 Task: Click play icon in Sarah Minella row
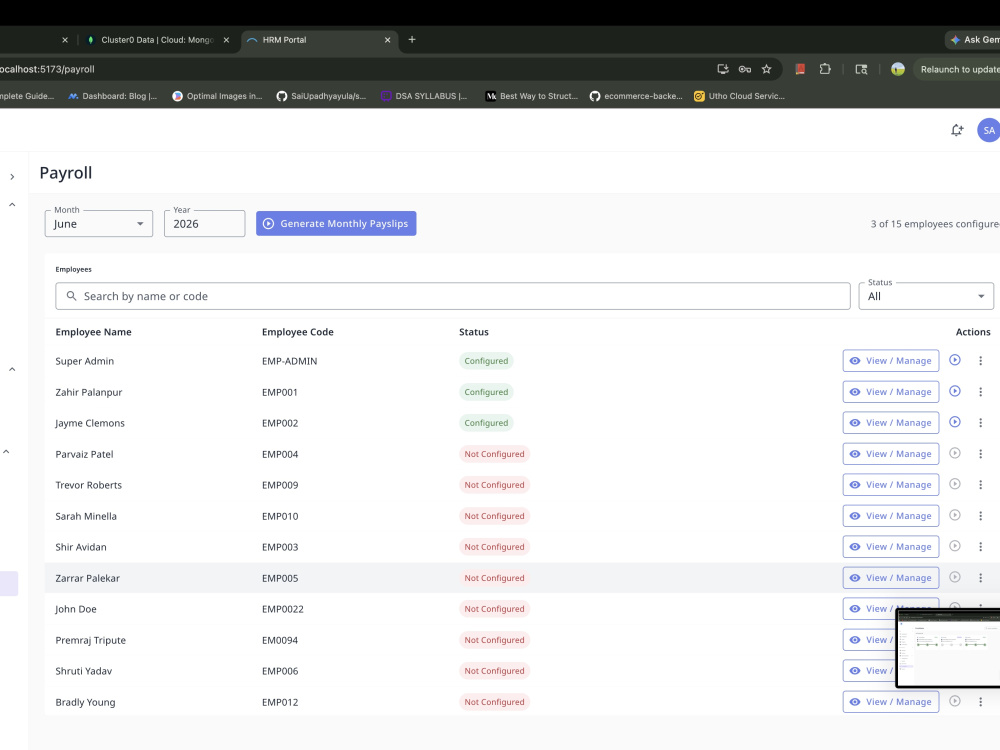955,515
